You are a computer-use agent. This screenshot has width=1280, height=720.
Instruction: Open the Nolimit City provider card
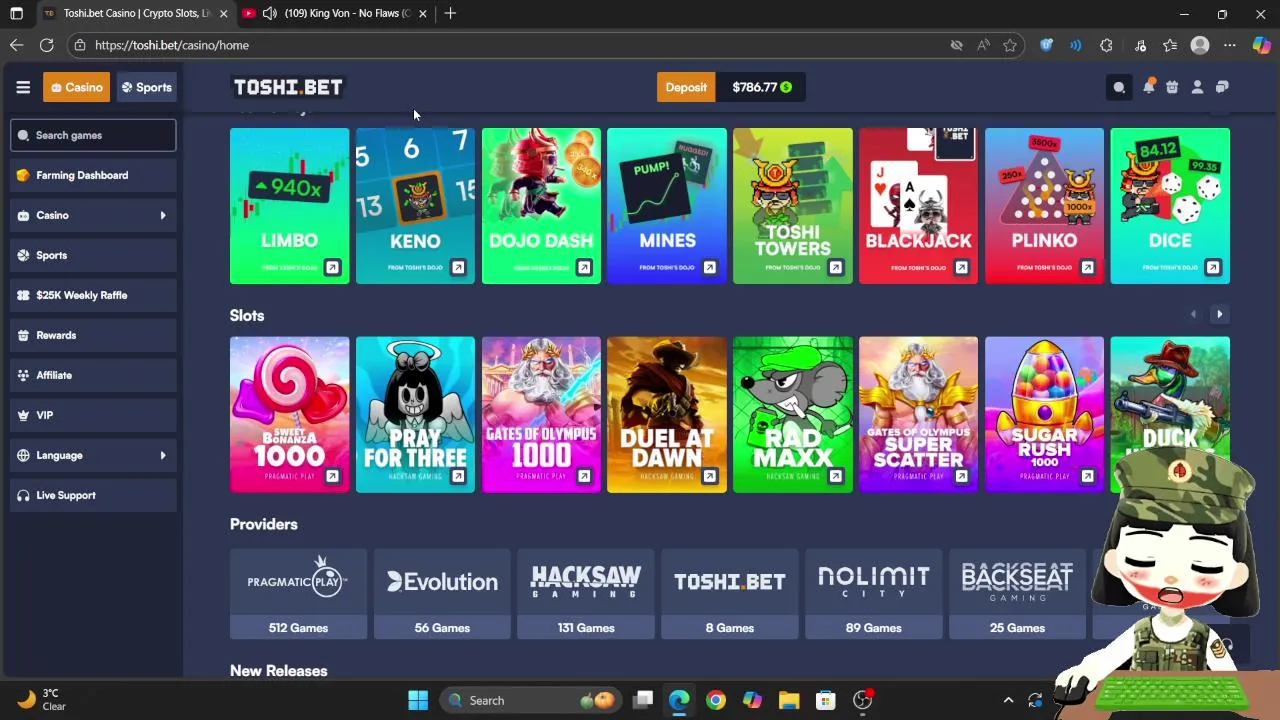coord(873,593)
